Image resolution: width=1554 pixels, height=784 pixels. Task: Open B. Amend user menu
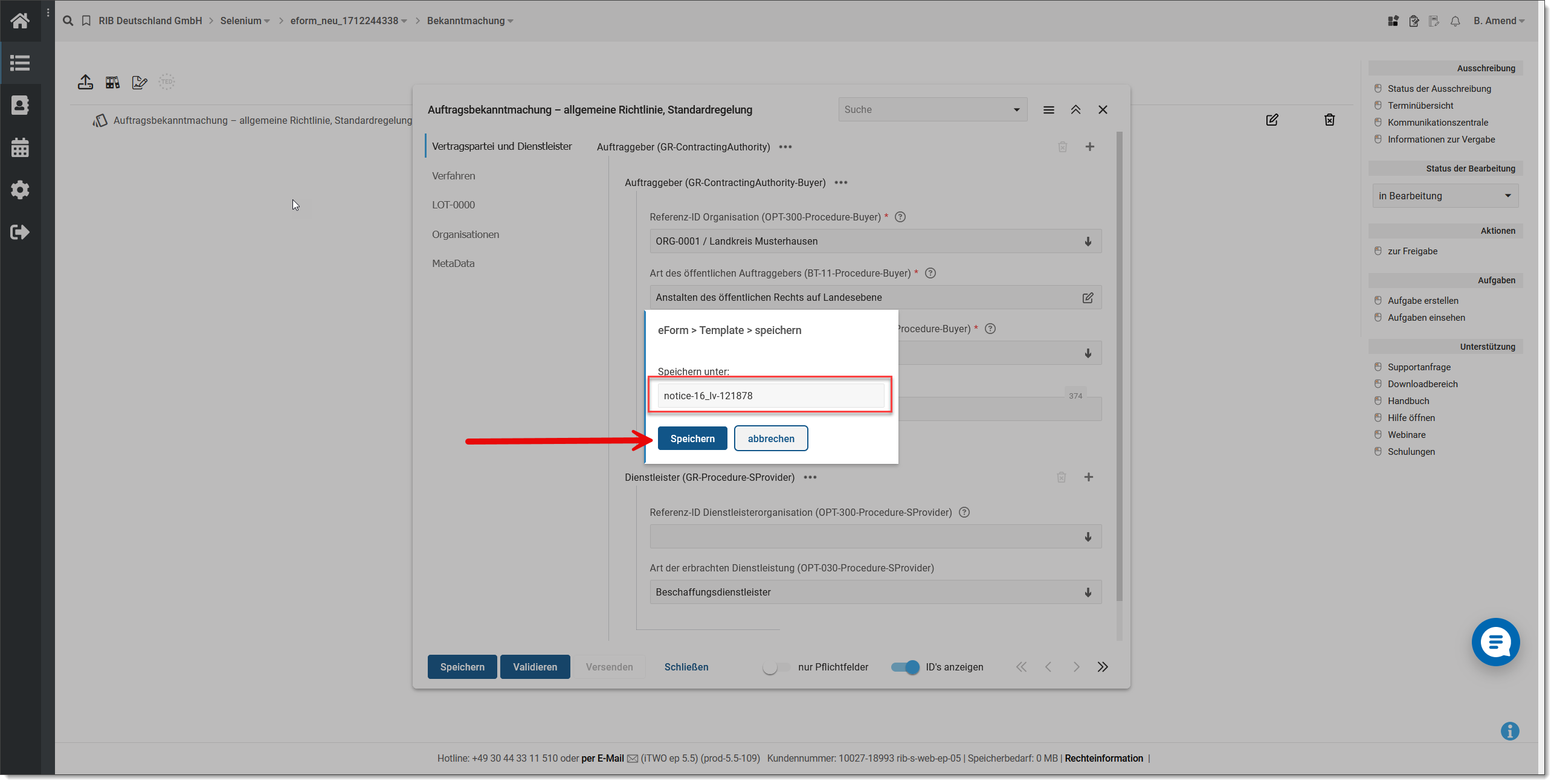pos(1498,21)
